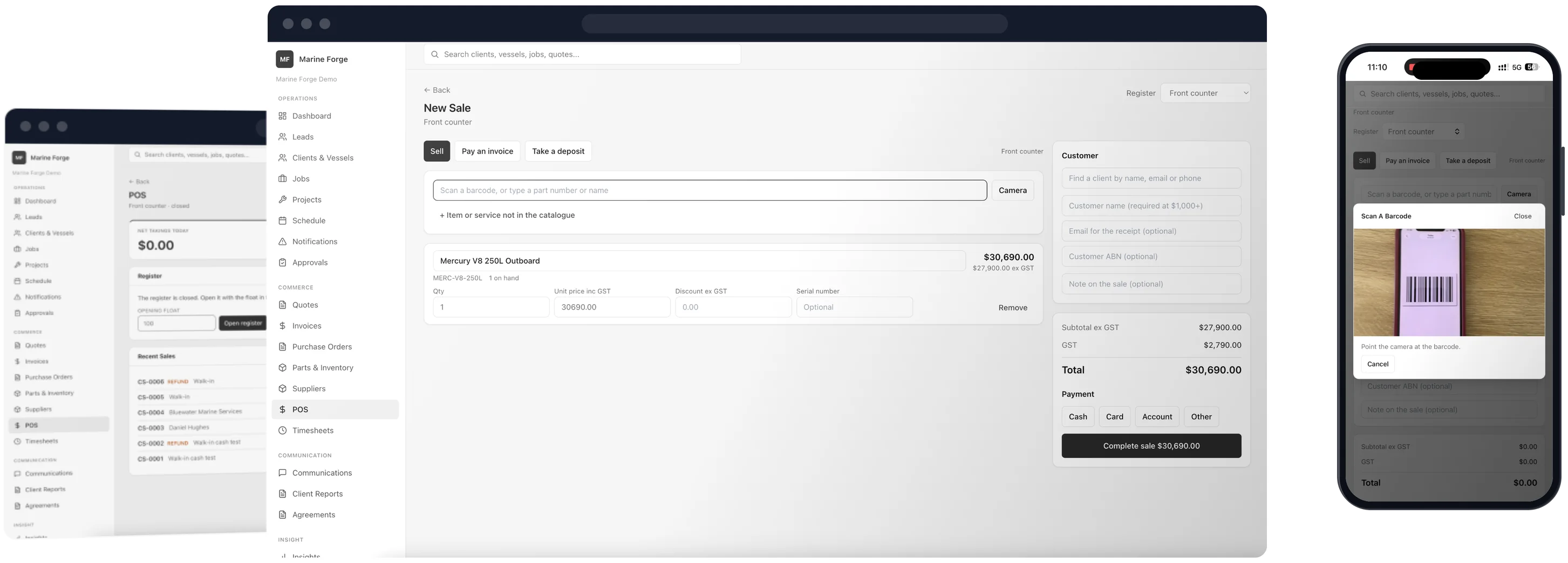This screenshot has height=563, width=1568.
Task: Click Complete sale $30,690.00 button
Action: point(1151,446)
